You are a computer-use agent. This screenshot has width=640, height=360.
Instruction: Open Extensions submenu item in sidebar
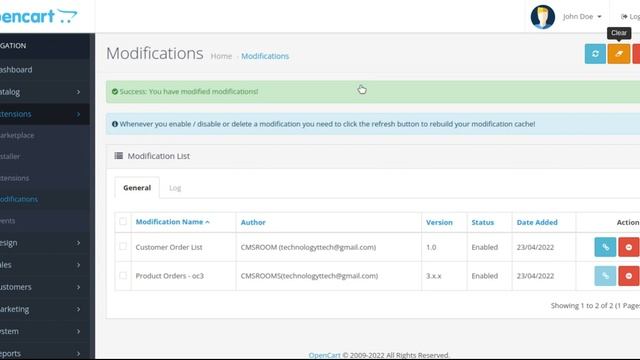(45, 178)
